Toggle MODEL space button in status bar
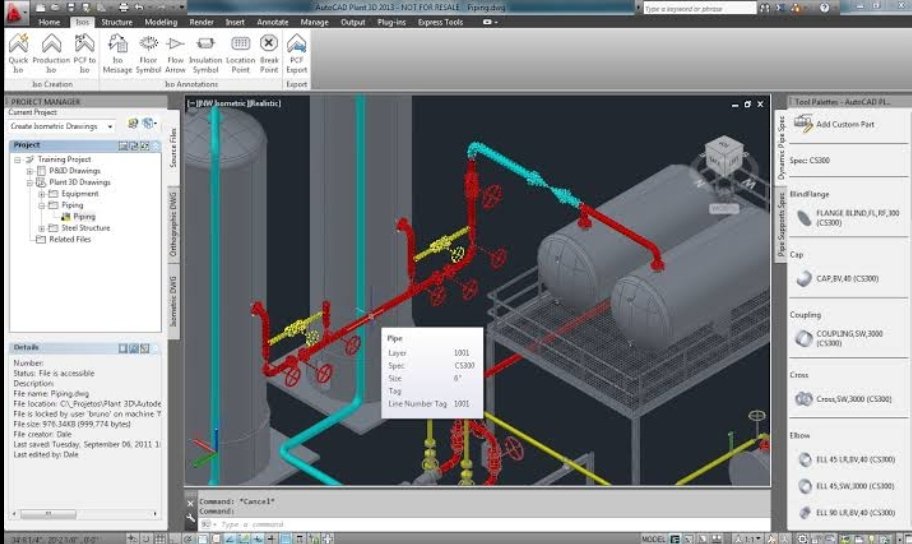912x544 pixels. [653, 538]
